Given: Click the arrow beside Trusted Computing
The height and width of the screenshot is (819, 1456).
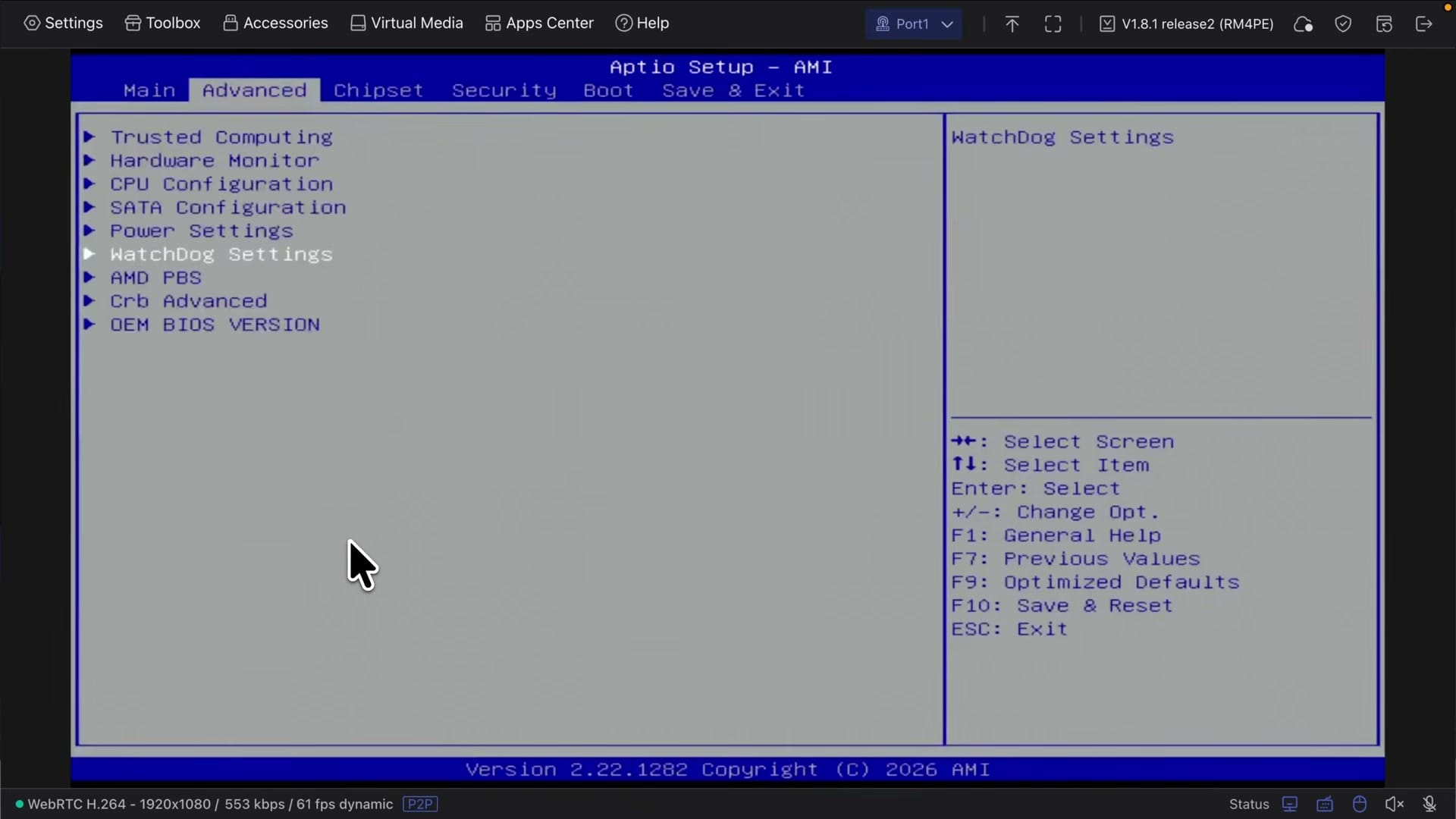Looking at the screenshot, I should [x=89, y=136].
